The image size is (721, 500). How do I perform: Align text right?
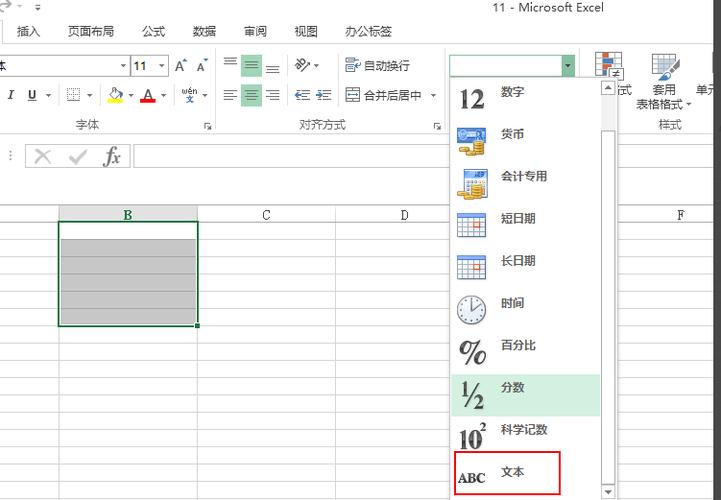click(x=273, y=95)
